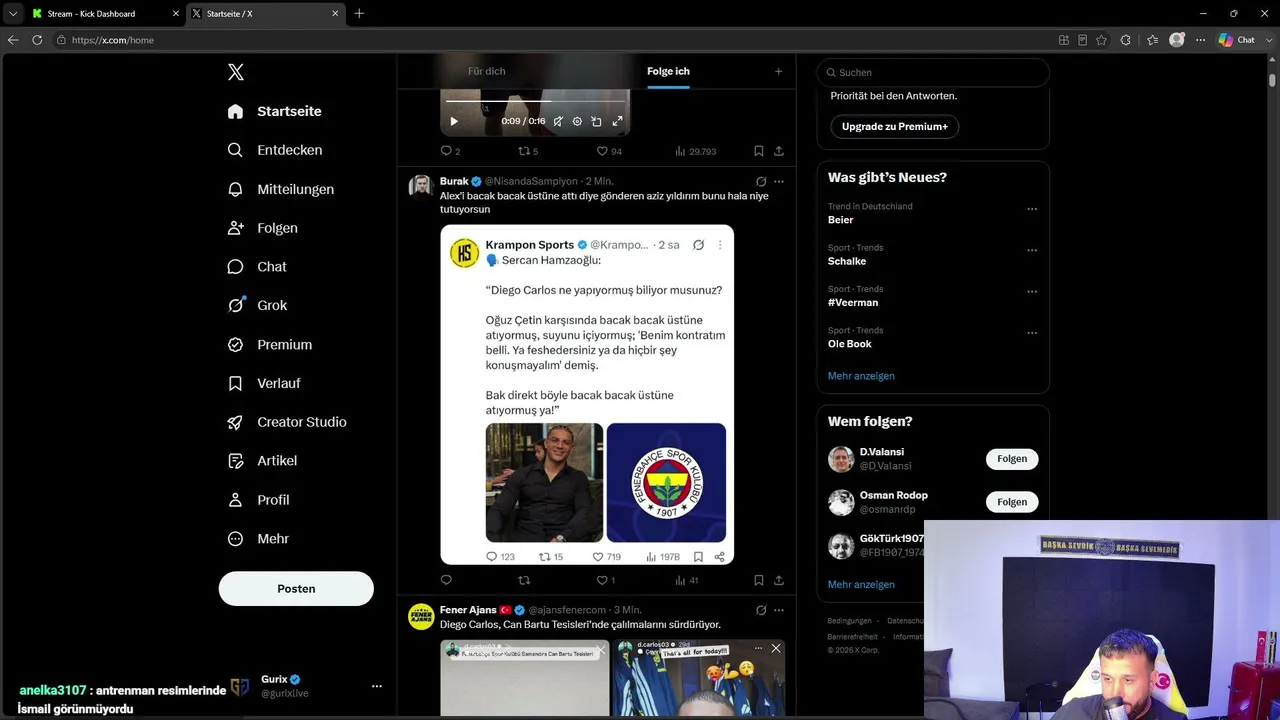
Task: Repost Burak's post
Action: pos(524,580)
